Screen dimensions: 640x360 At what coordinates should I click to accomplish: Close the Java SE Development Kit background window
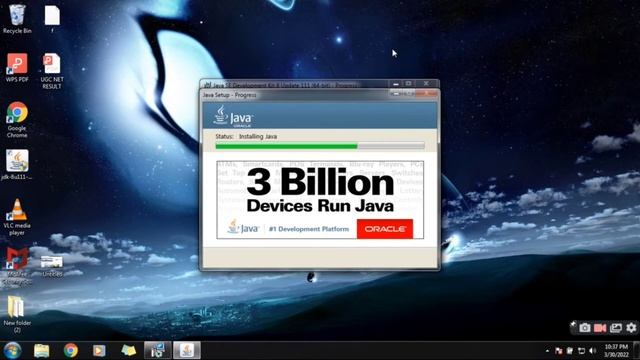tap(427, 83)
